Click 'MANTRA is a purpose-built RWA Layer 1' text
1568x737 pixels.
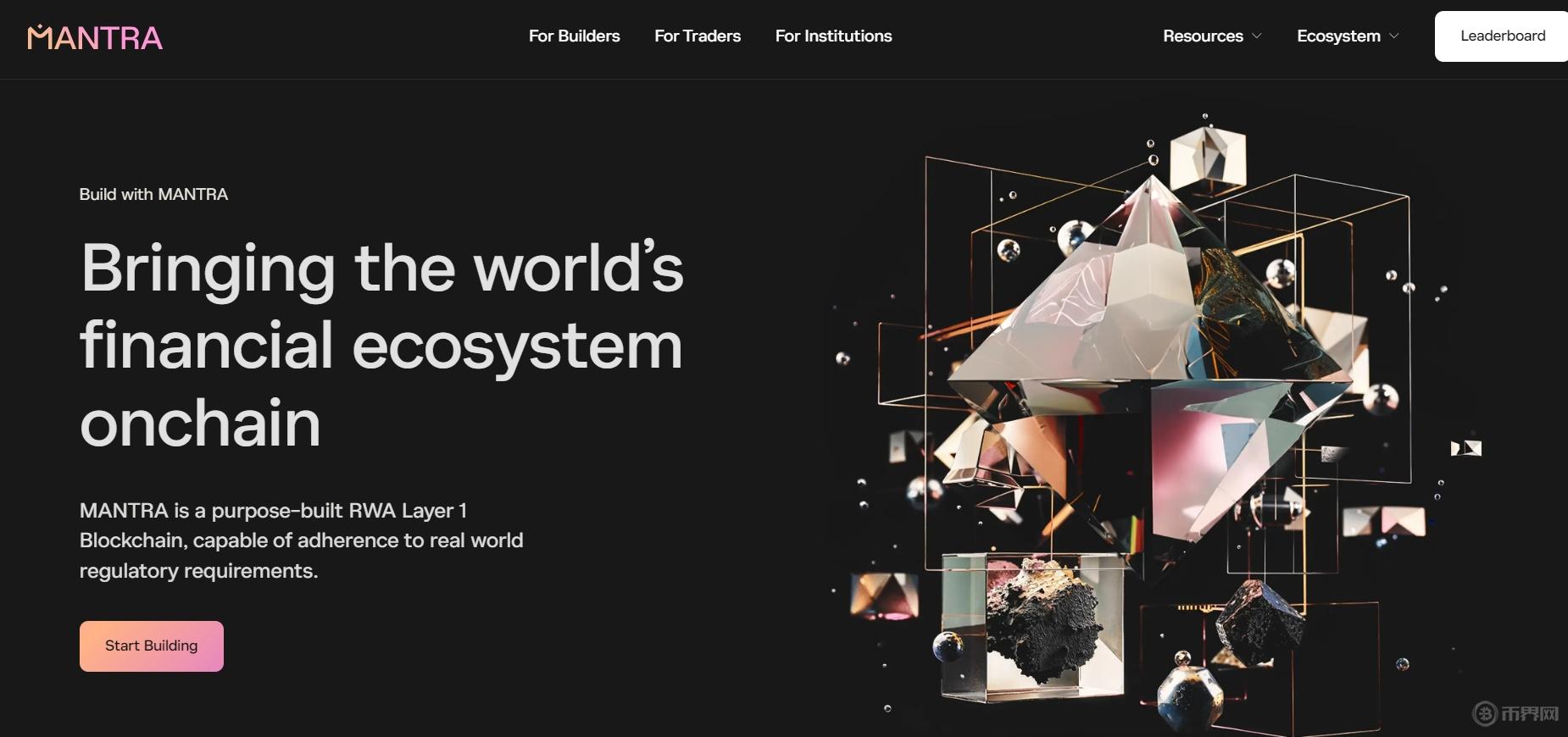click(x=273, y=510)
